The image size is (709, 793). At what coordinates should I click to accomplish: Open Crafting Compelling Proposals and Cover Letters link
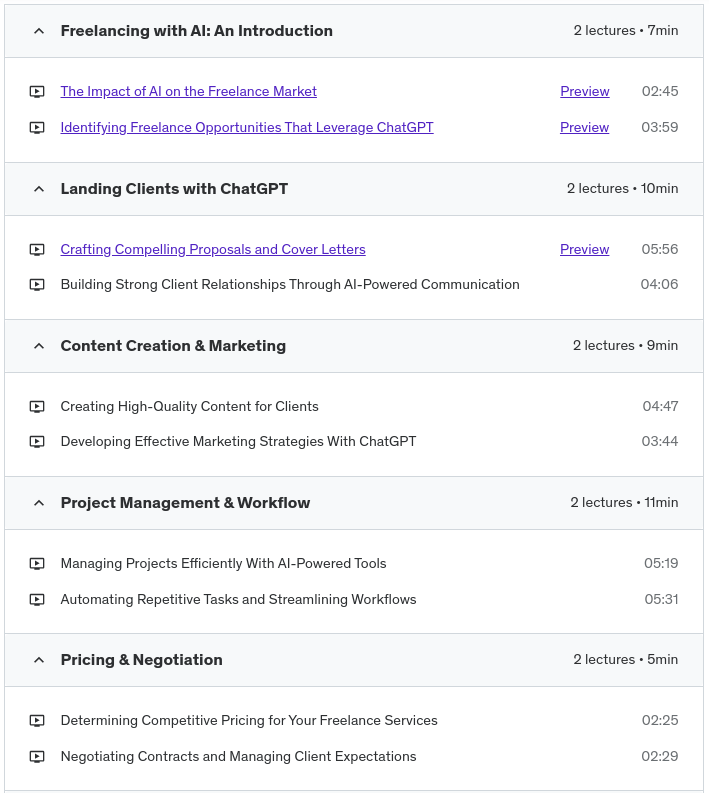(213, 250)
